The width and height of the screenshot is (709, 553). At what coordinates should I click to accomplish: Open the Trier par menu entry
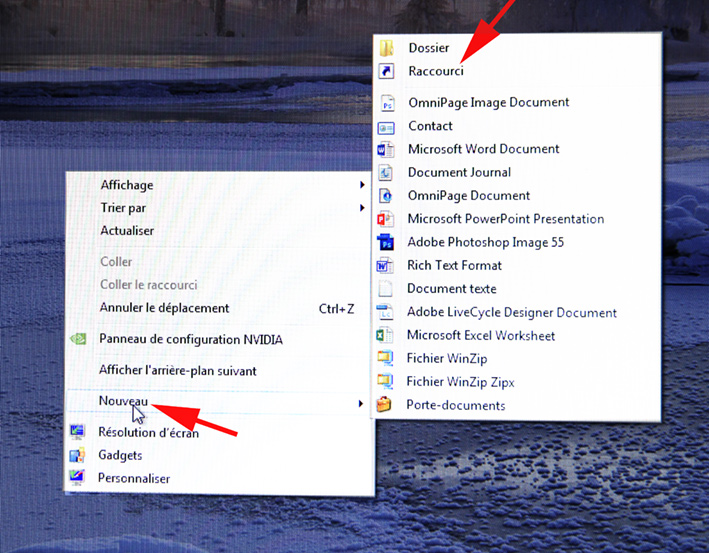pyautogui.click(x=217, y=208)
